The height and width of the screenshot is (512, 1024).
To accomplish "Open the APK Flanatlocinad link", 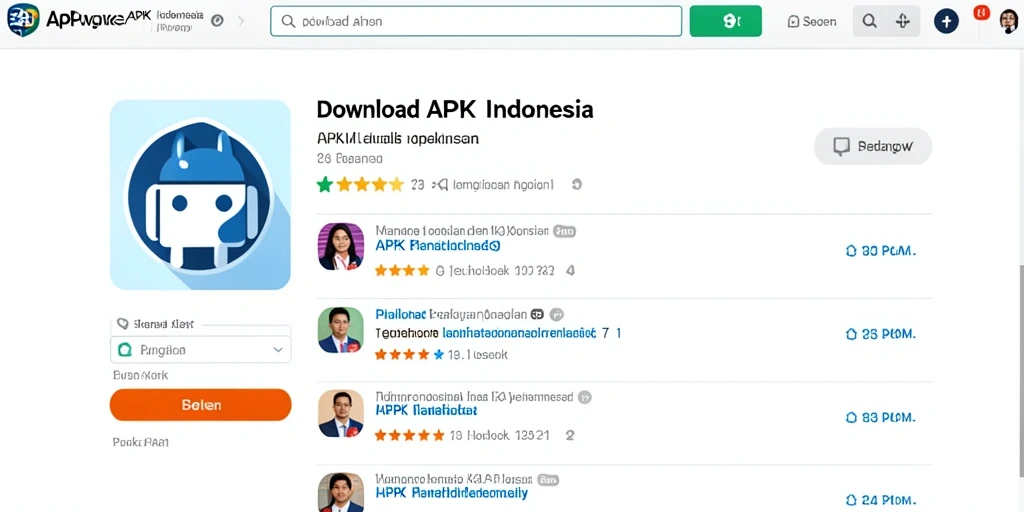I will click(438, 246).
